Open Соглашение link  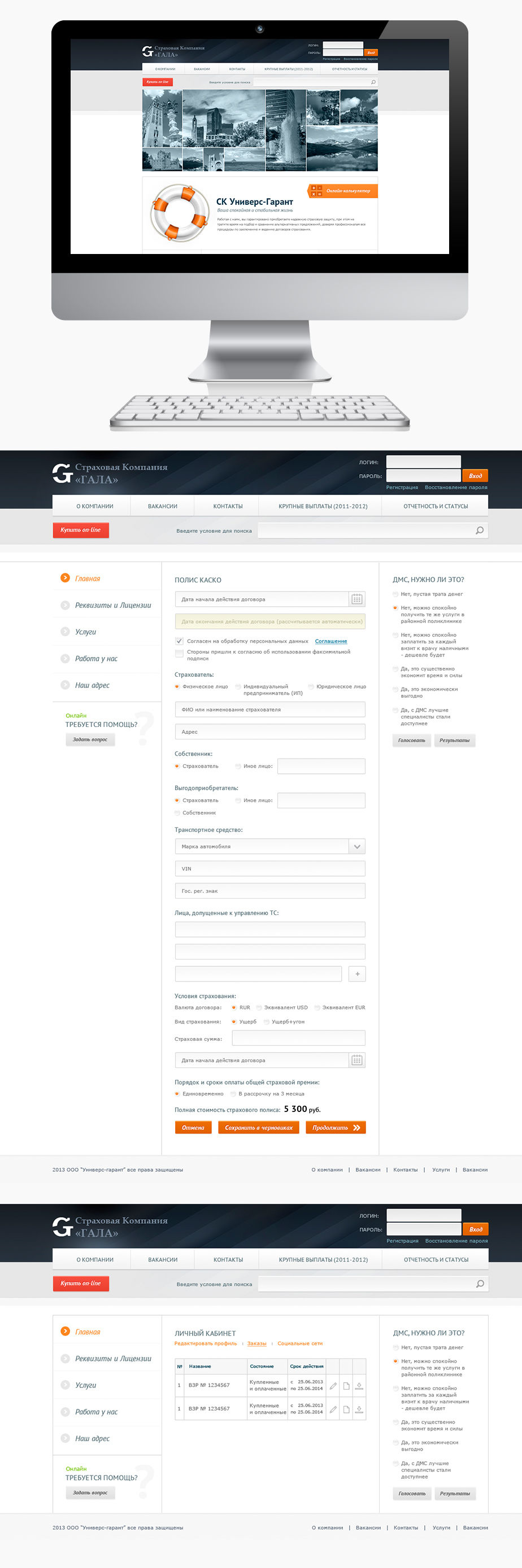[330, 641]
